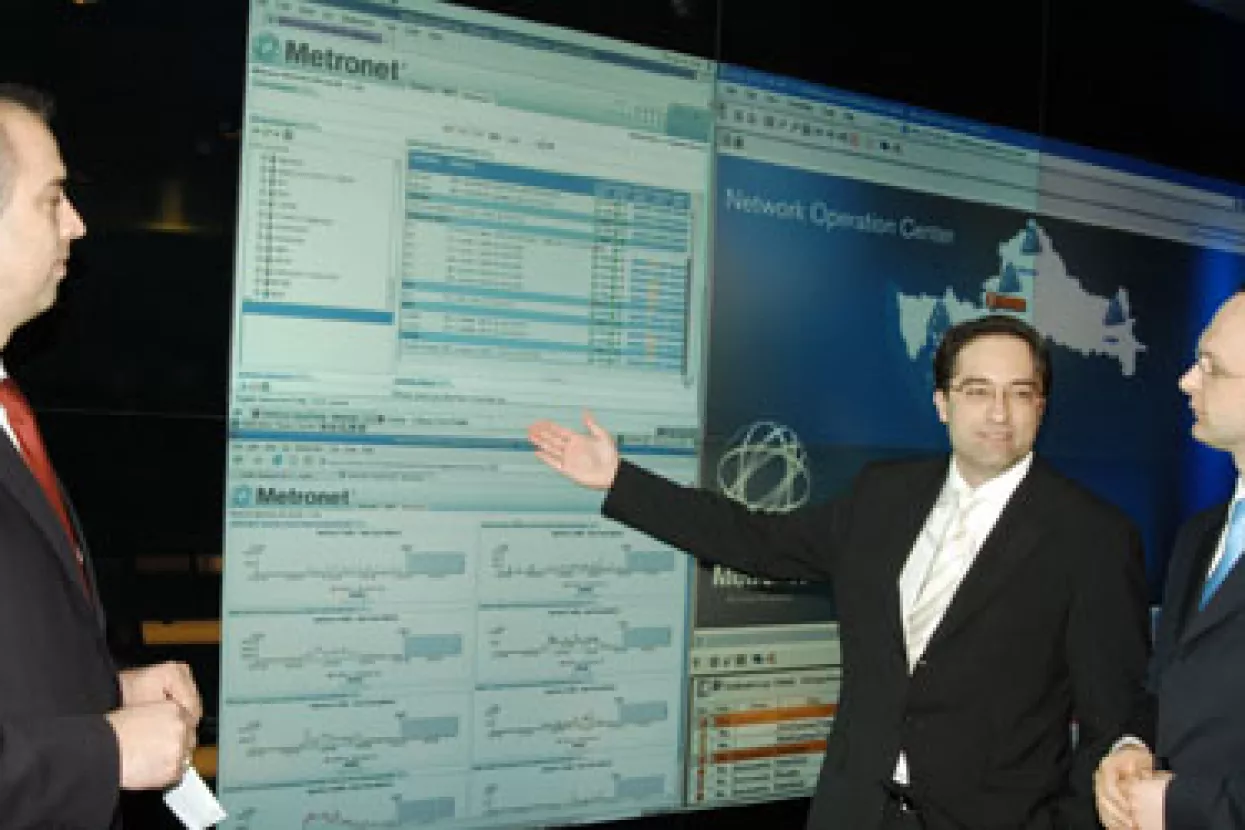This screenshot has height=830, width=1245.
Task: Click the orbit globe logo below the map
Action: click(764, 465)
